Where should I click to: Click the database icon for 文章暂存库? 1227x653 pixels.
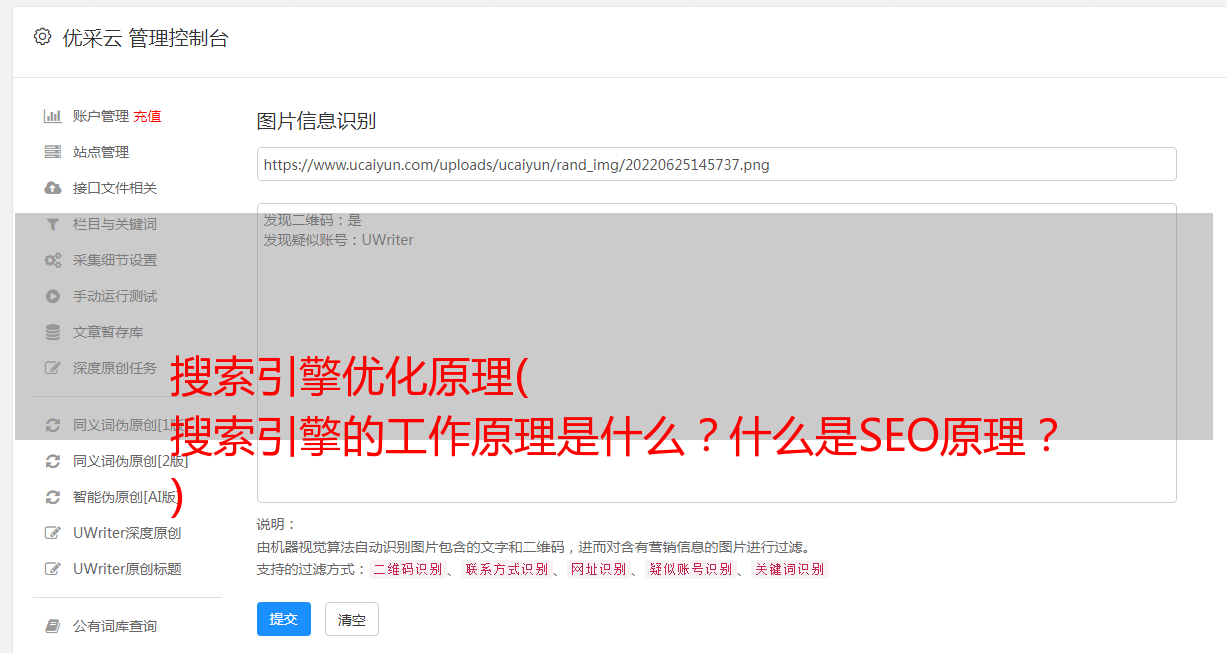53,332
